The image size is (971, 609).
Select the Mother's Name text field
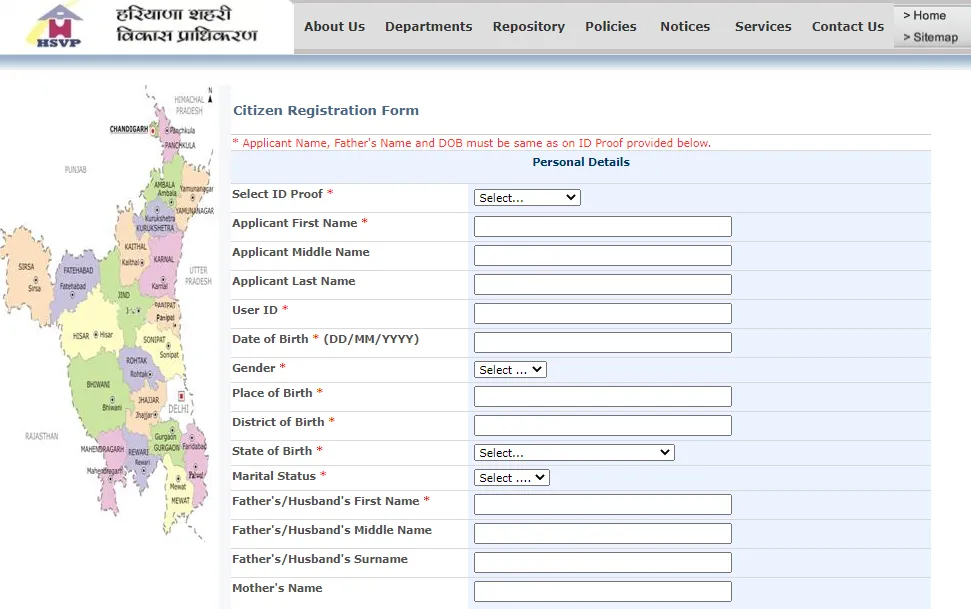[x=602, y=592]
